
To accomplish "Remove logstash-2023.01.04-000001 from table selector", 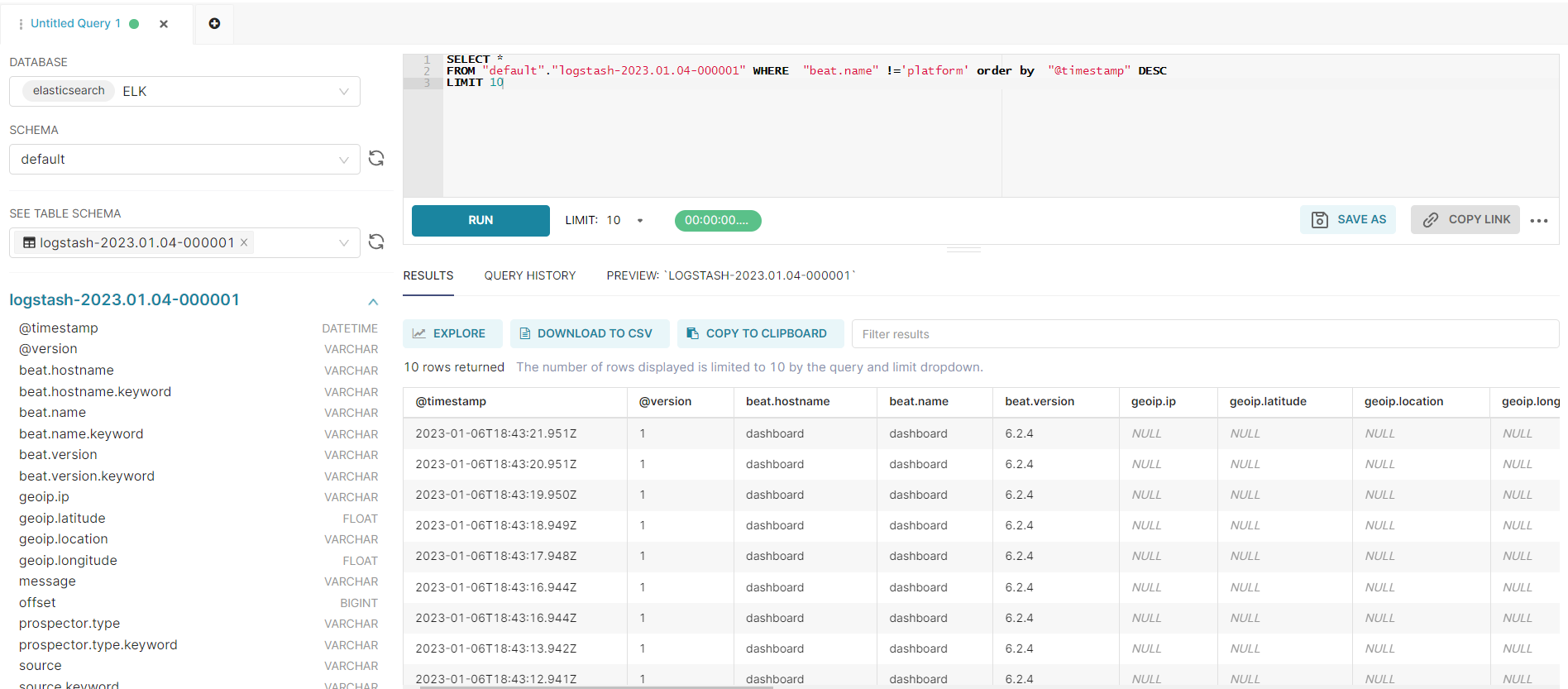I will 244,242.
